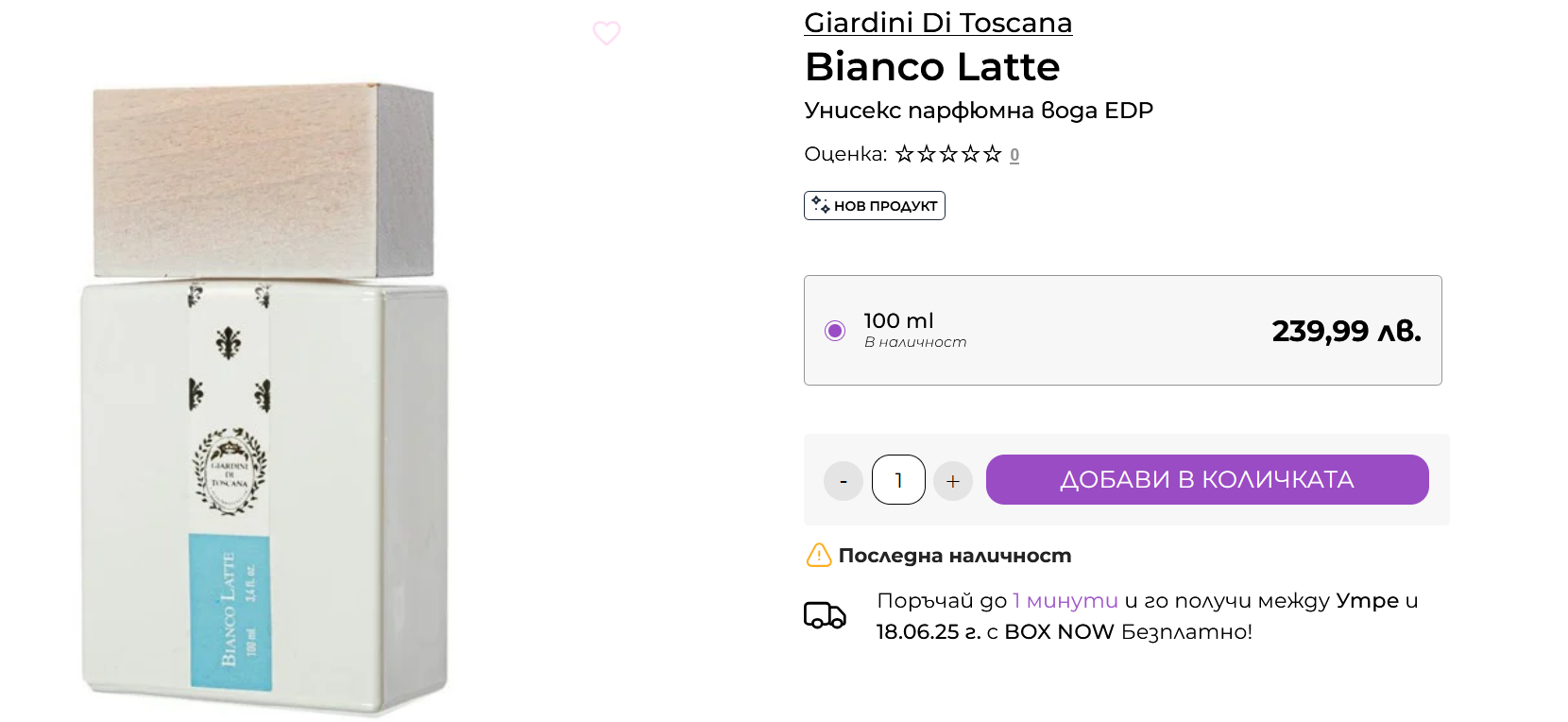Open the rating count link showing 0
The height and width of the screenshot is (722, 1568).
point(1014,155)
